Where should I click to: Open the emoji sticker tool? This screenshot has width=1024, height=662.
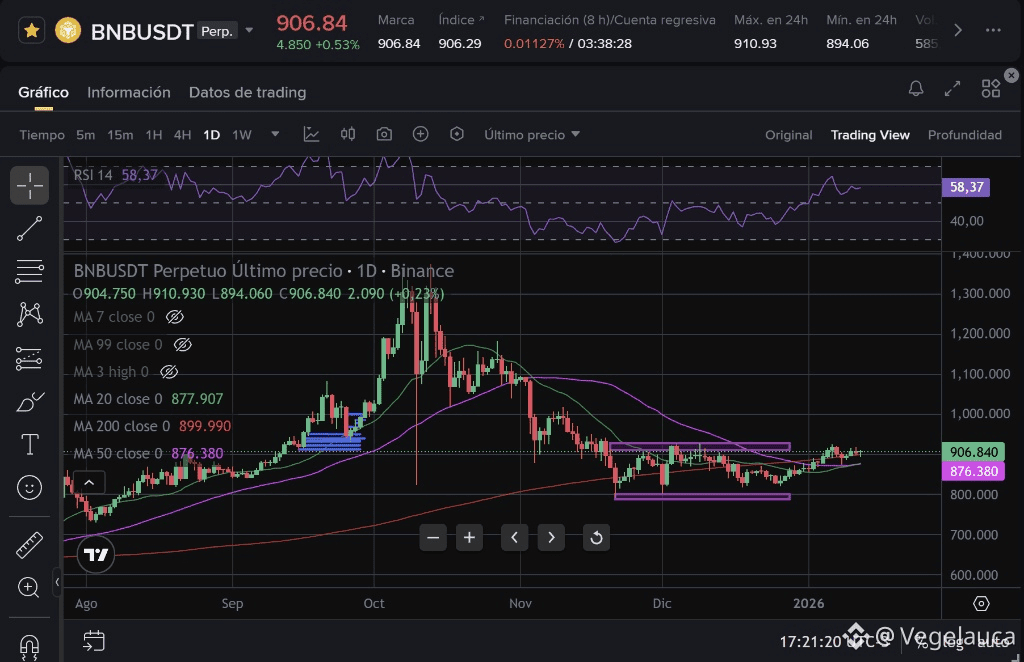click(x=29, y=488)
